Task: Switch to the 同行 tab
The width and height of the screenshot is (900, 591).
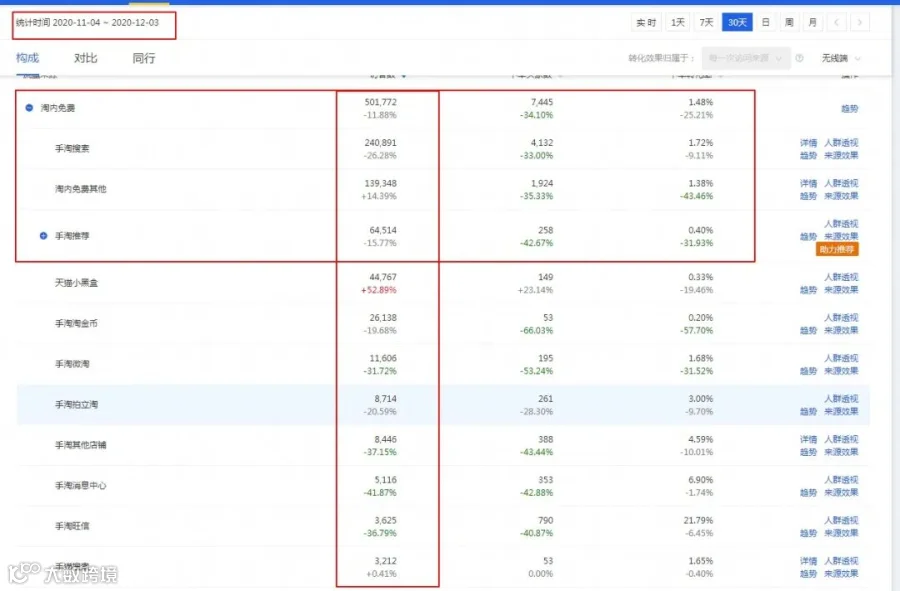Action: pos(143,58)
